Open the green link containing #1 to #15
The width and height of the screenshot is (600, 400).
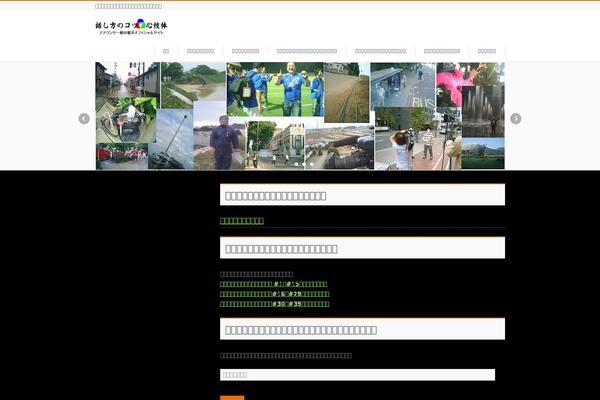pyautogui.click(x=273, y=284)
